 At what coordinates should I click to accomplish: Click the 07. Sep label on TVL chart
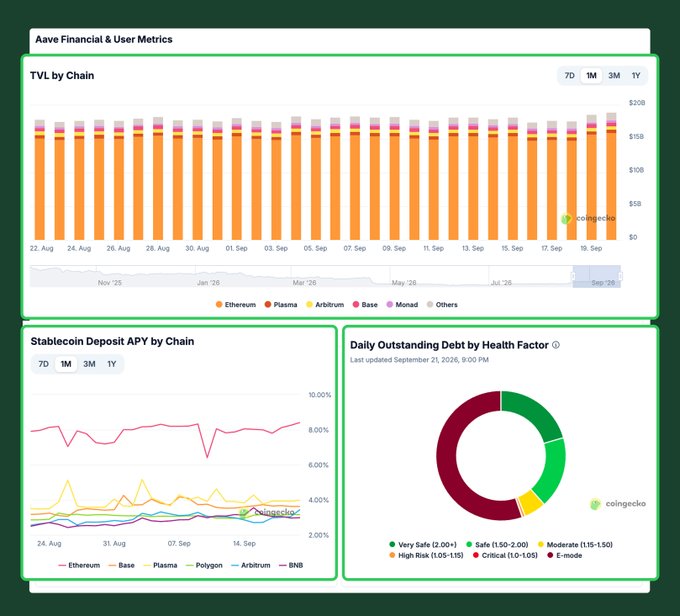pyautogui.click(x=355, y=248)
